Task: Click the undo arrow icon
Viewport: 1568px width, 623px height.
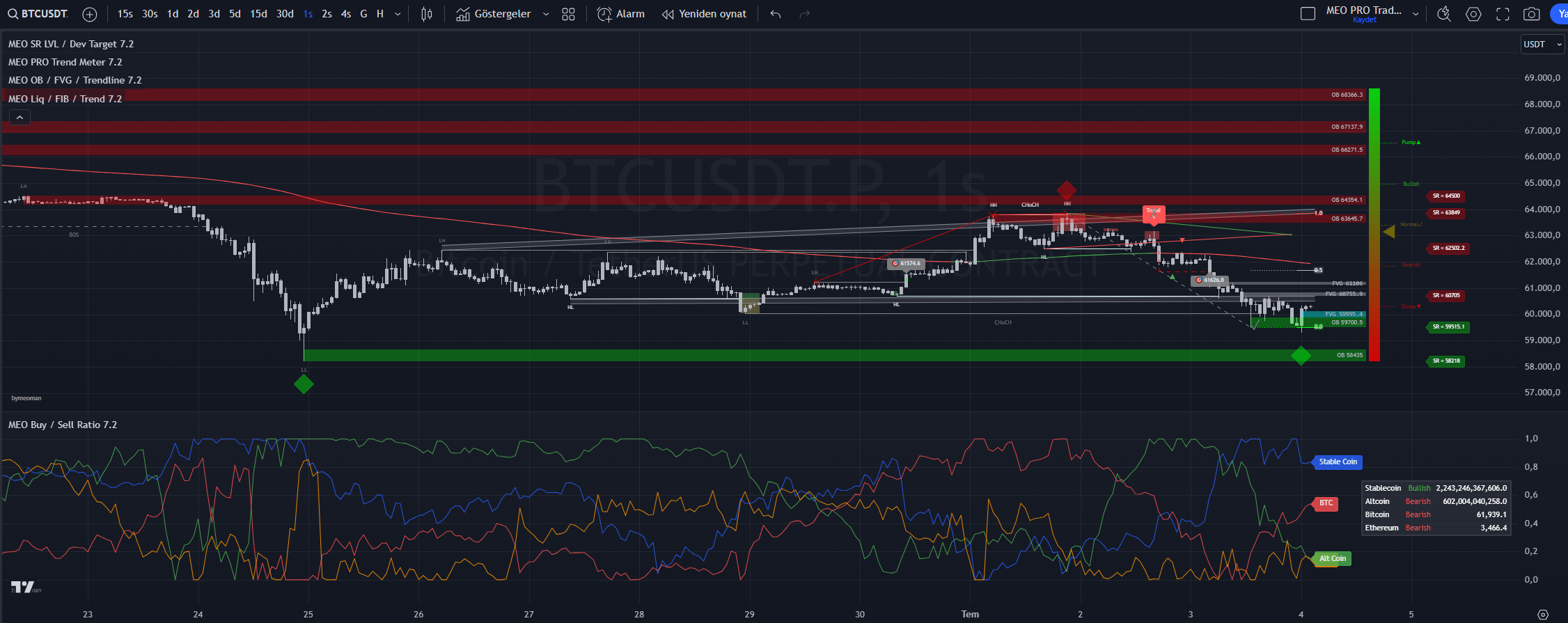Action: tap(776, 14)
